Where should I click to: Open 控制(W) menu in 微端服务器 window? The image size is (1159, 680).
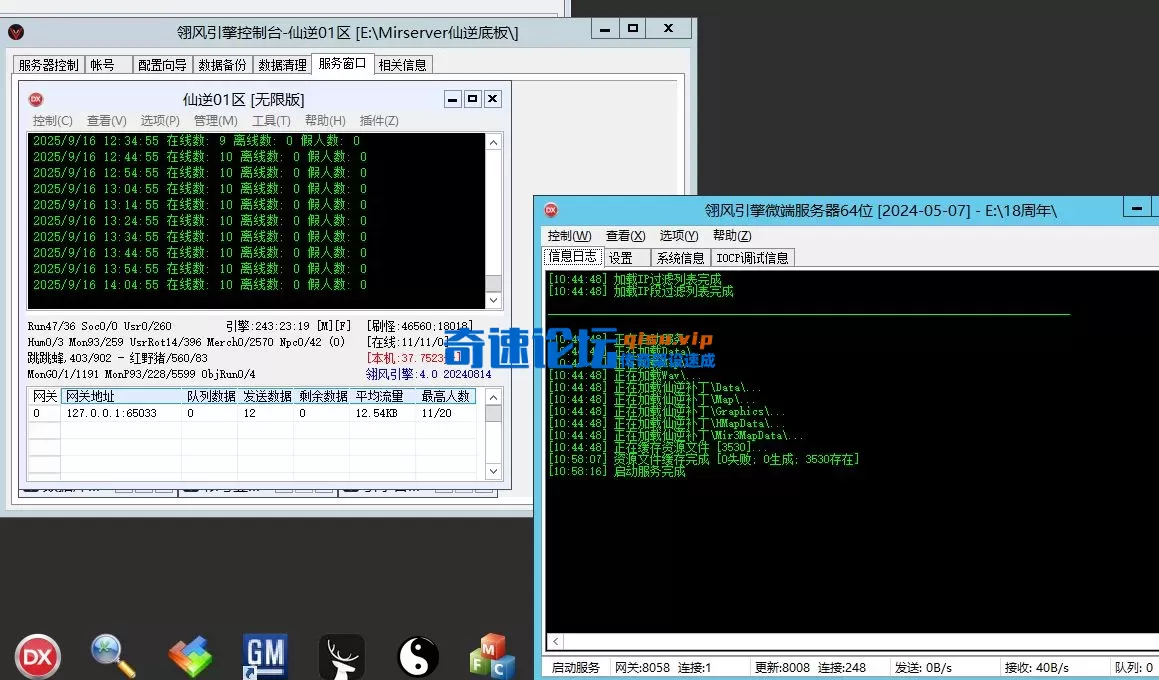pyautogui.click(x=569, y=236)
